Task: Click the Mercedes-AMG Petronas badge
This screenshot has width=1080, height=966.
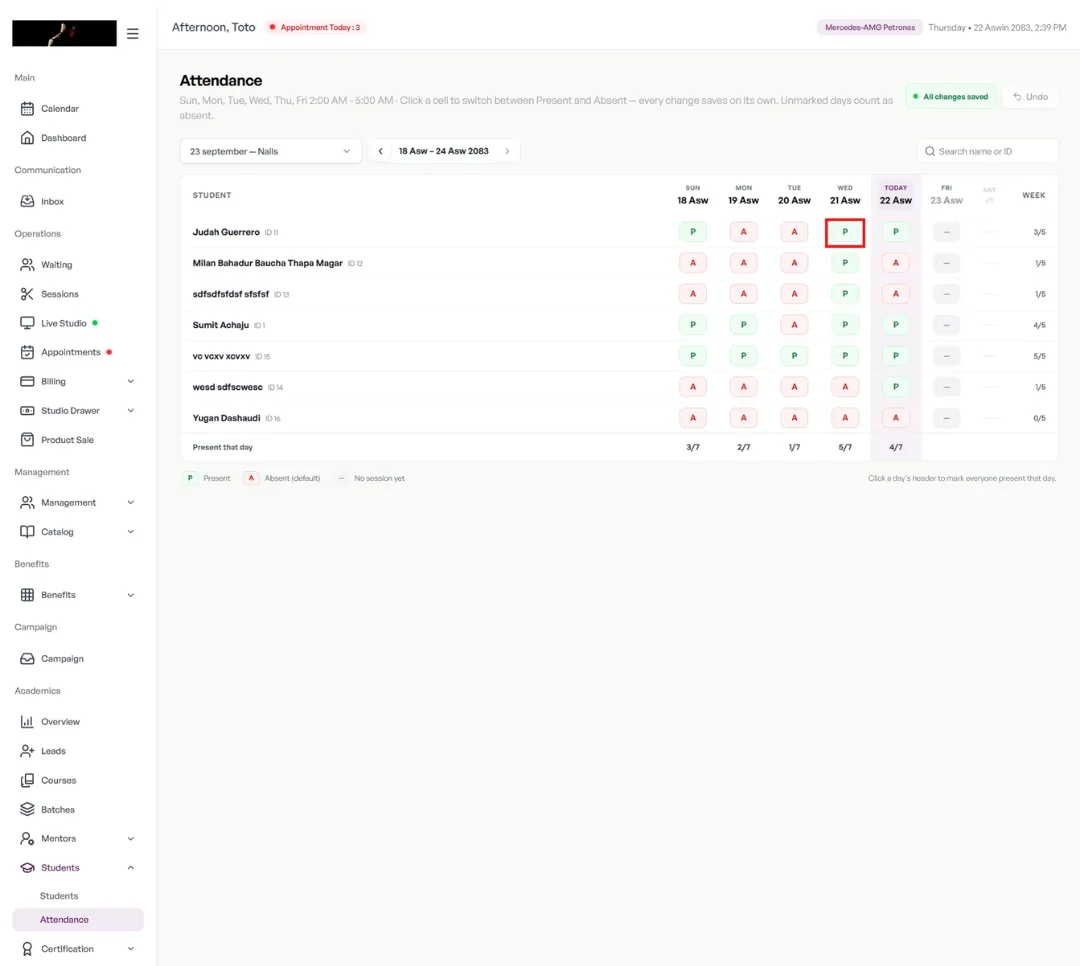Action: 870,28
